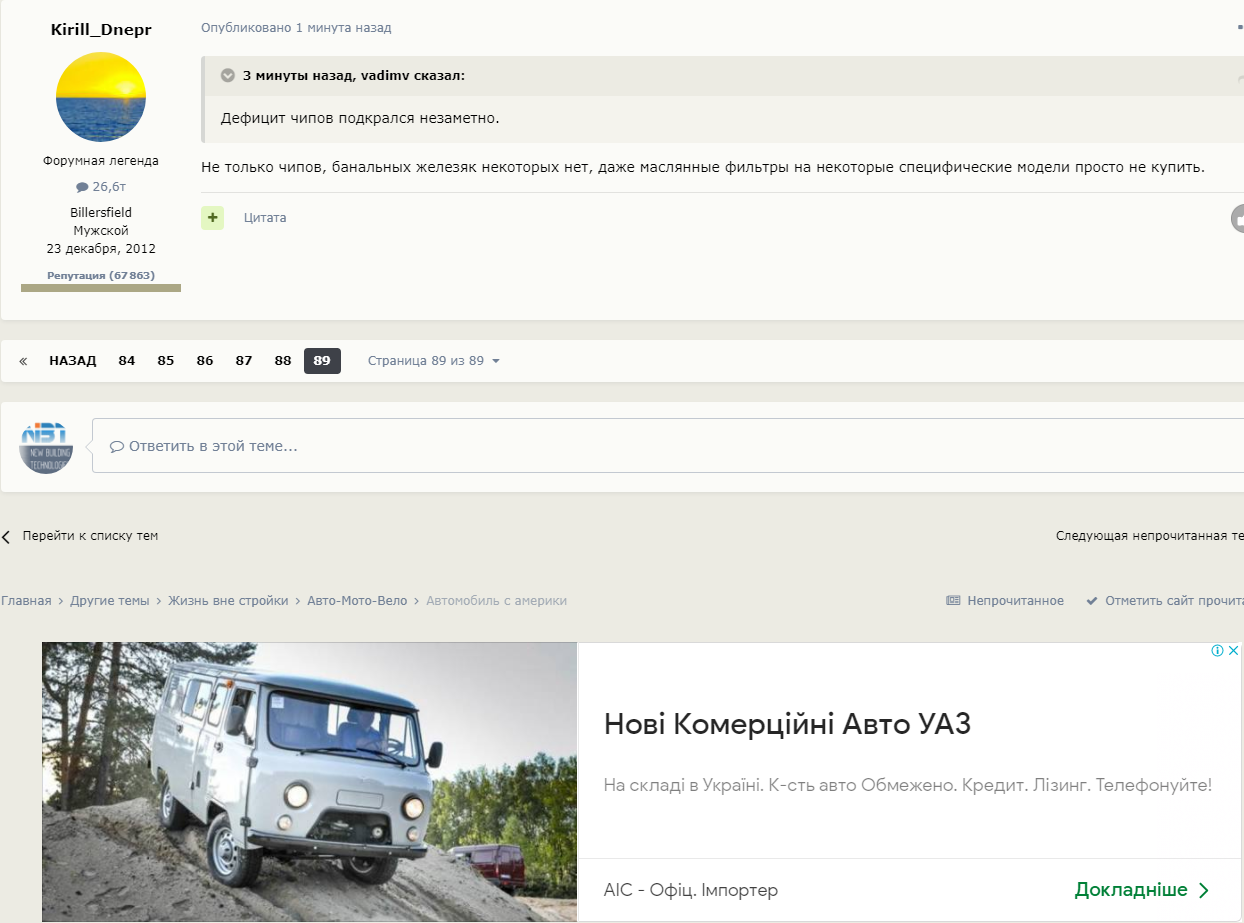The width and height of the screenshot is (1244, 923).
Task: Open the Страница 89 из 89 dropdown
Action: click(434, 361)
